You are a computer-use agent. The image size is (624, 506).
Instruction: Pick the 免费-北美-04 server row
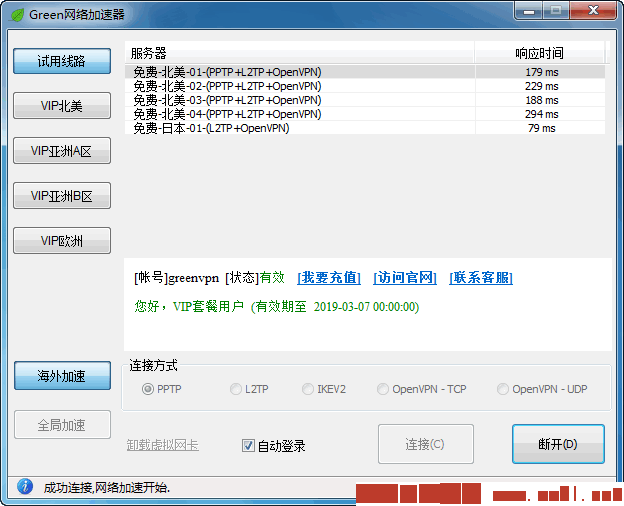point(365,114)
